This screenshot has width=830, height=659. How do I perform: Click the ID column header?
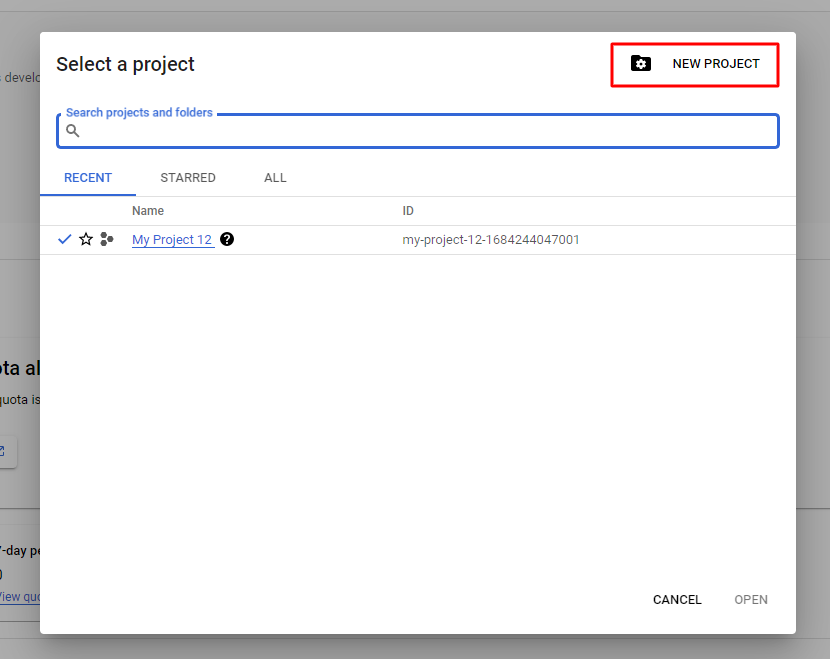click(408, 211)
